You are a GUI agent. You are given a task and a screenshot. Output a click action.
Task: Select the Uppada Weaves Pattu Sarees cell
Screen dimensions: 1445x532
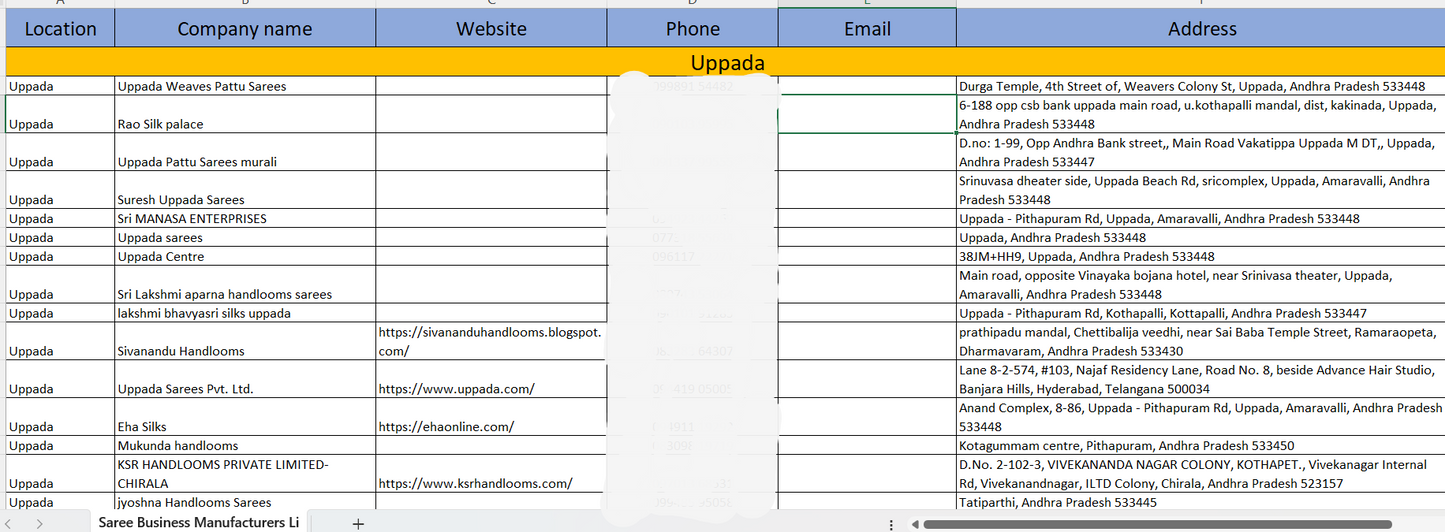point(245,87)
